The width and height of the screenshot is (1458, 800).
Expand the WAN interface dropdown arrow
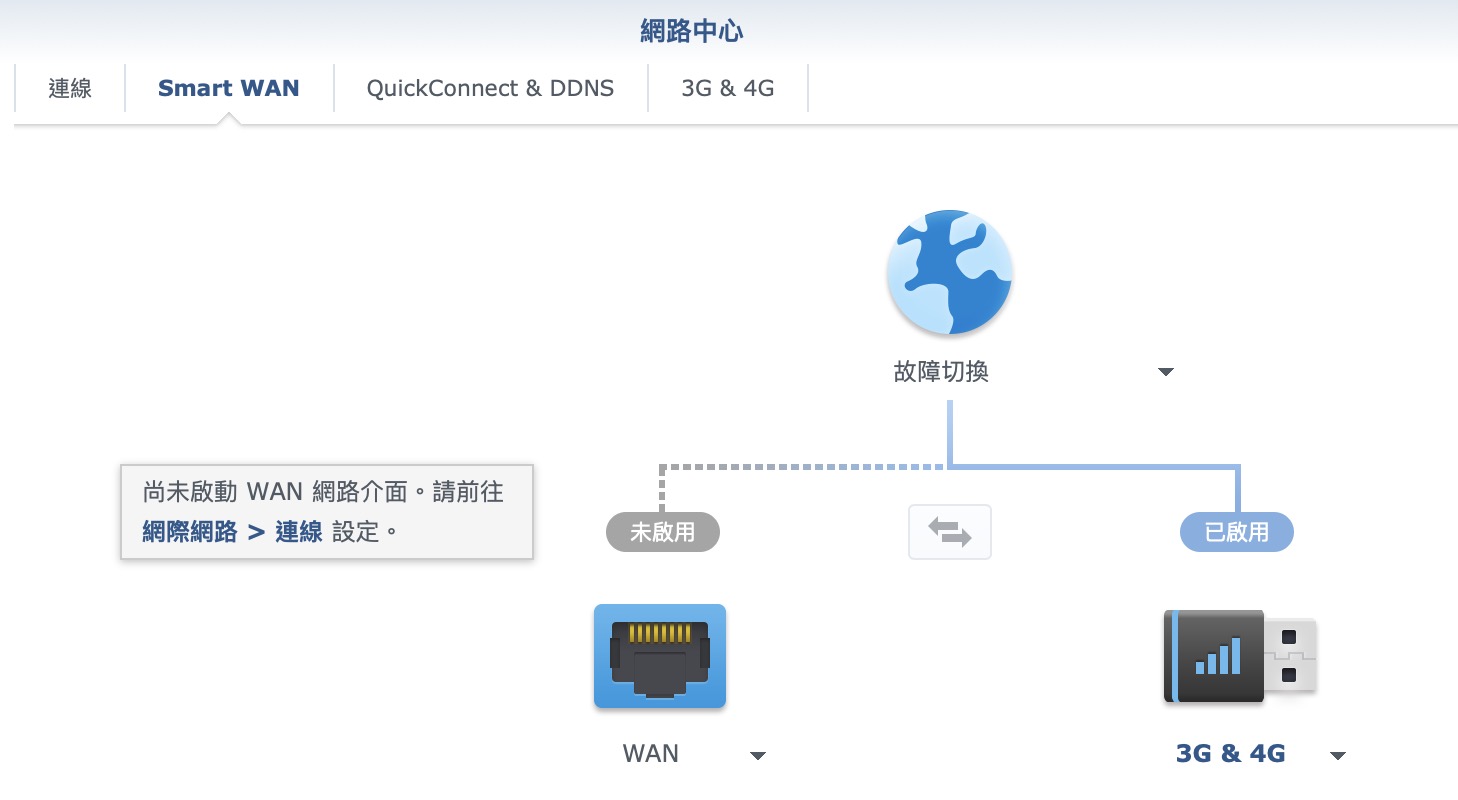tap(758, 755)
